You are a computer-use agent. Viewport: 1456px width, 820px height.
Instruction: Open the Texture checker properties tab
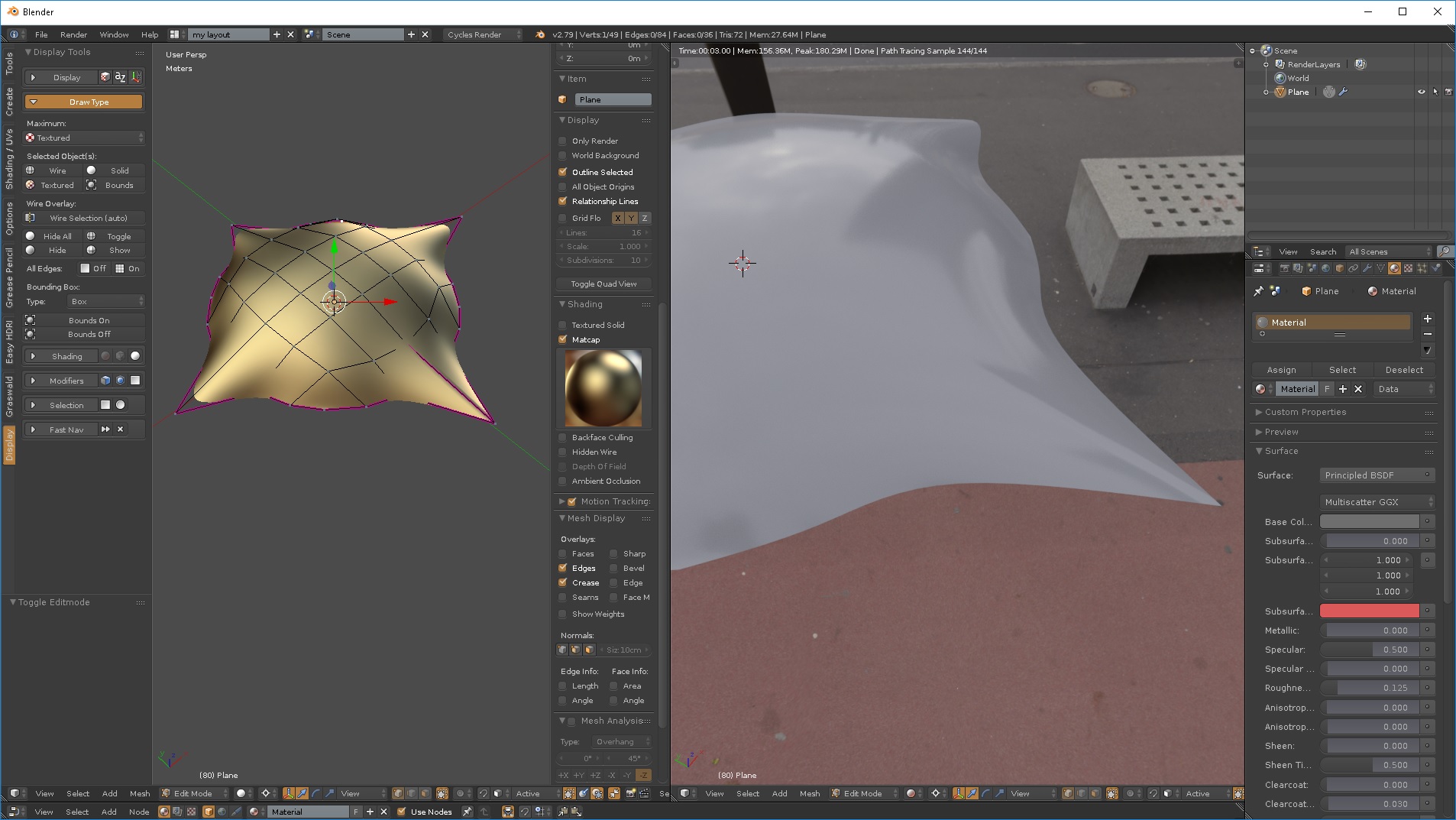click(x=1408, y=268)
